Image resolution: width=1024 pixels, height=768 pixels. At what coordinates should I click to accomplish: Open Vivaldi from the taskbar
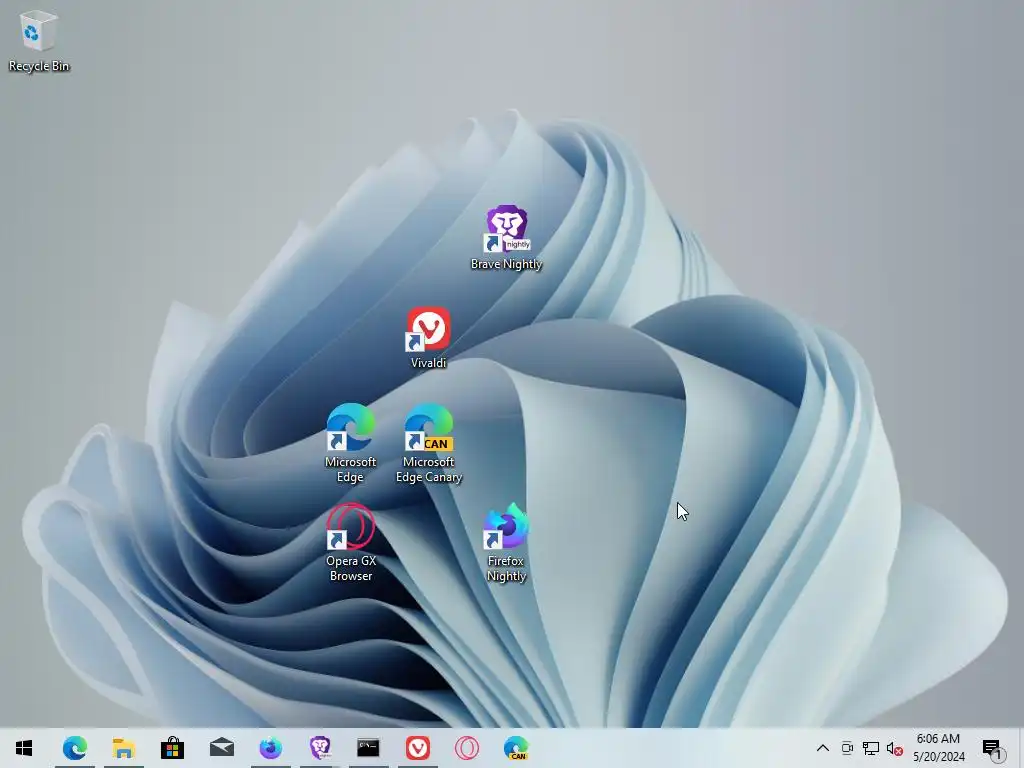pos(418,748)
